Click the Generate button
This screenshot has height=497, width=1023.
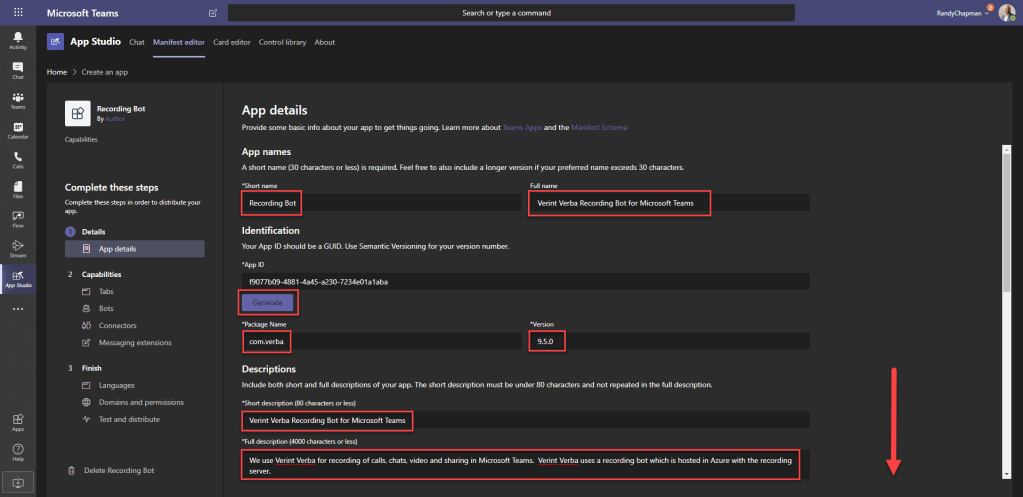pos(267,302)
